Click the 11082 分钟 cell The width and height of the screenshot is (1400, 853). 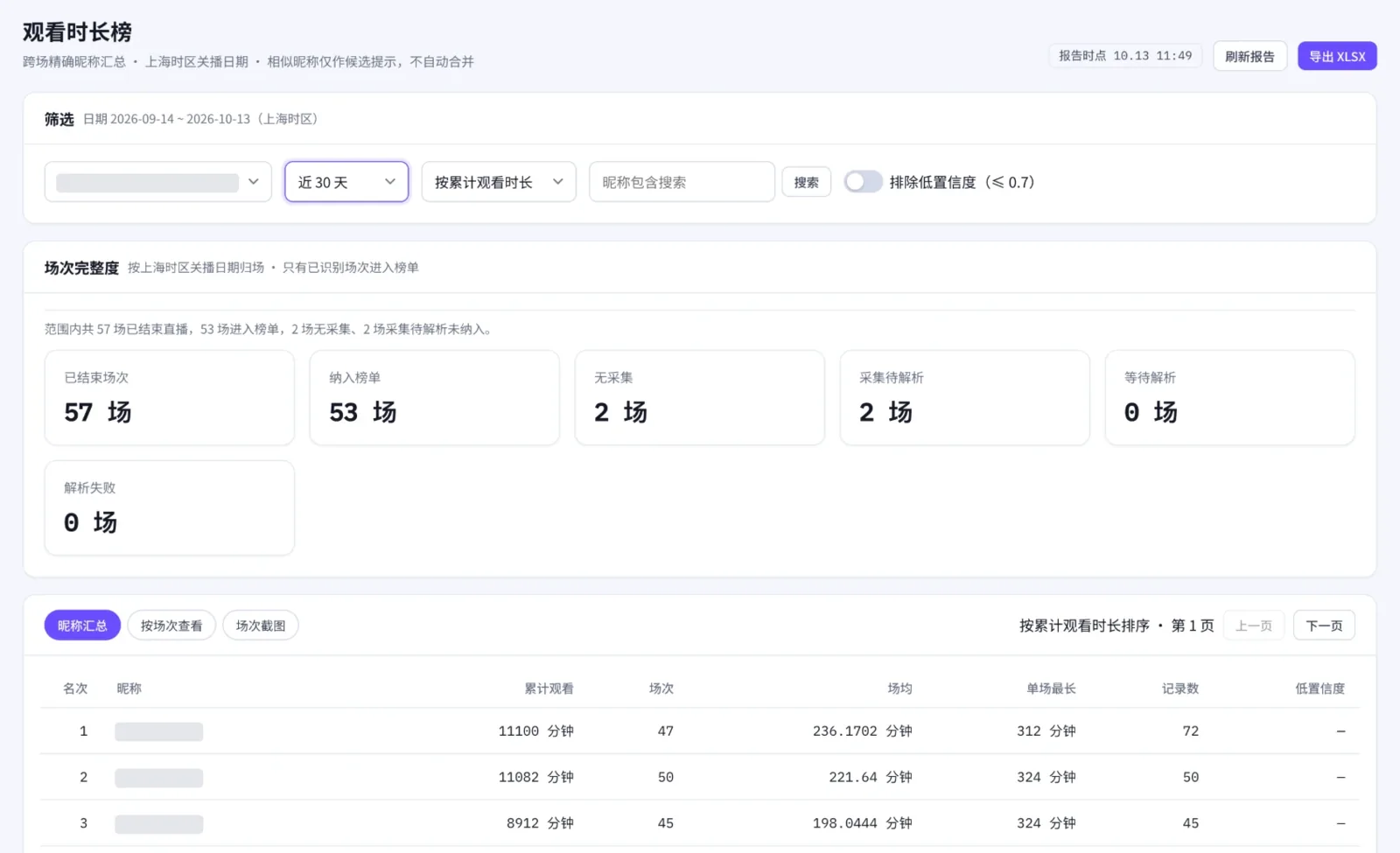[535, 777]
